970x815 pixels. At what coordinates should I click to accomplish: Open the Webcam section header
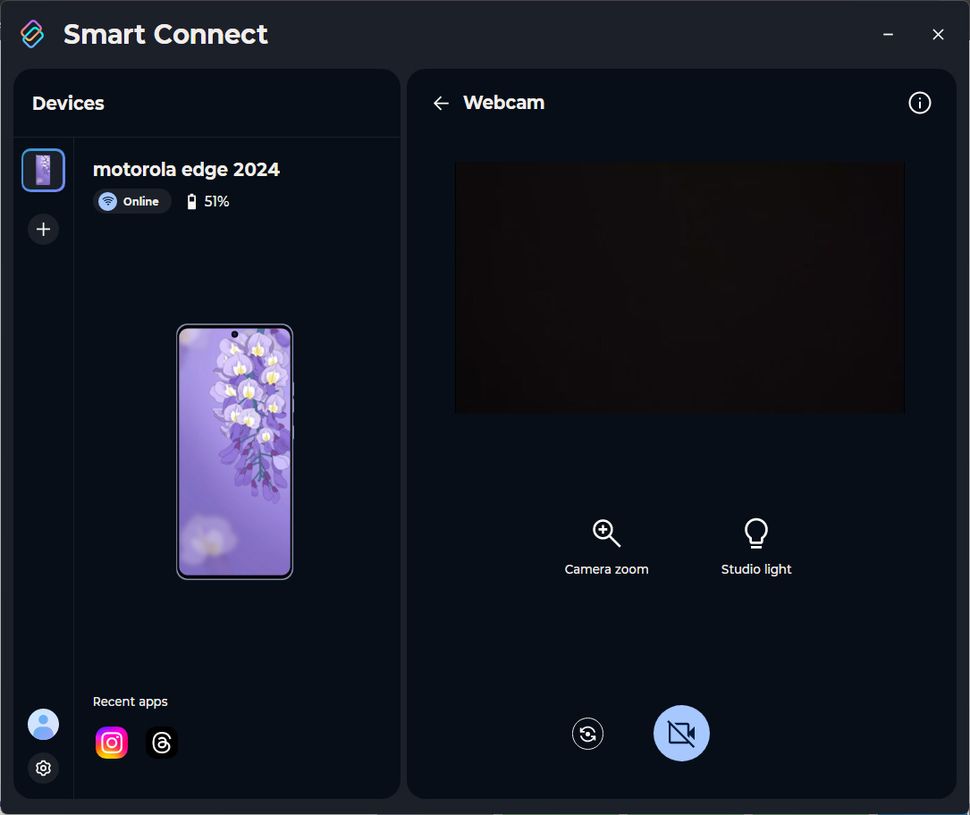click(x=503, y=102)
